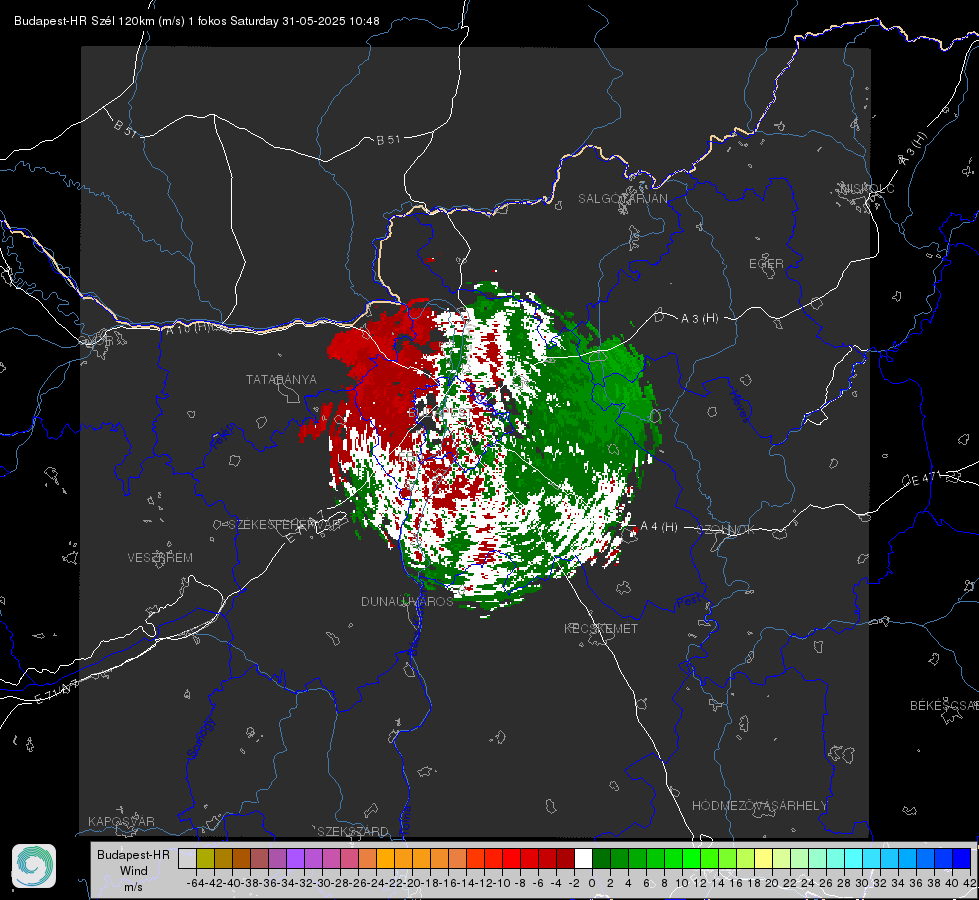Click the 'Heves' county label
979x900 pixels.
pyautogui.click(x=739, y=407)
